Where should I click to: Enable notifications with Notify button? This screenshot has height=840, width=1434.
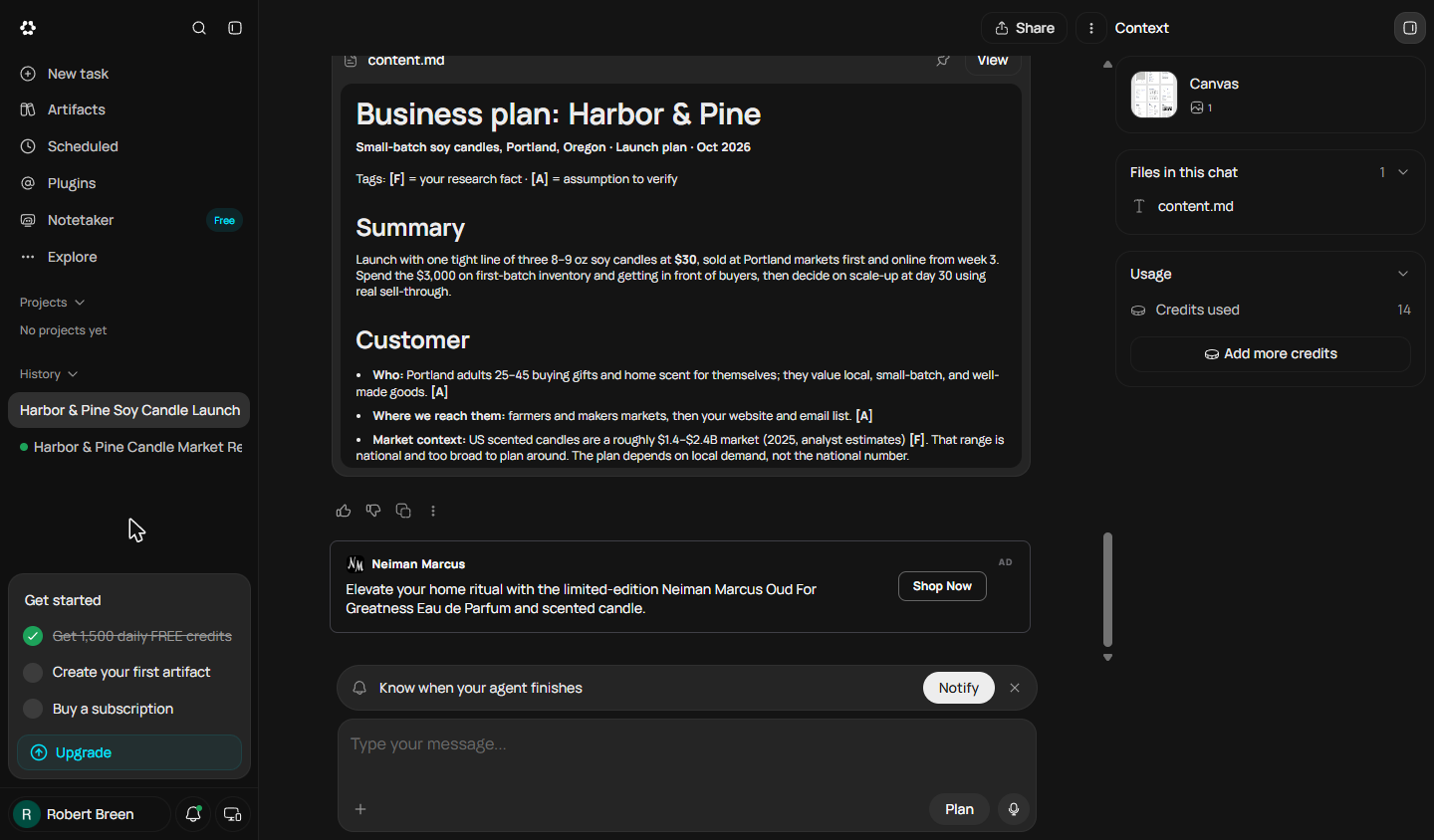(x=958, y=688)
